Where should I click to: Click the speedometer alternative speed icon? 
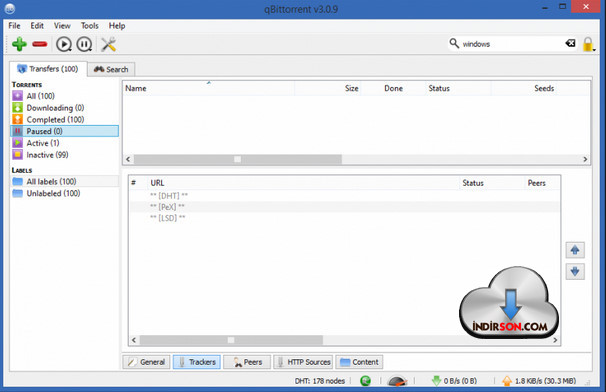397,381
